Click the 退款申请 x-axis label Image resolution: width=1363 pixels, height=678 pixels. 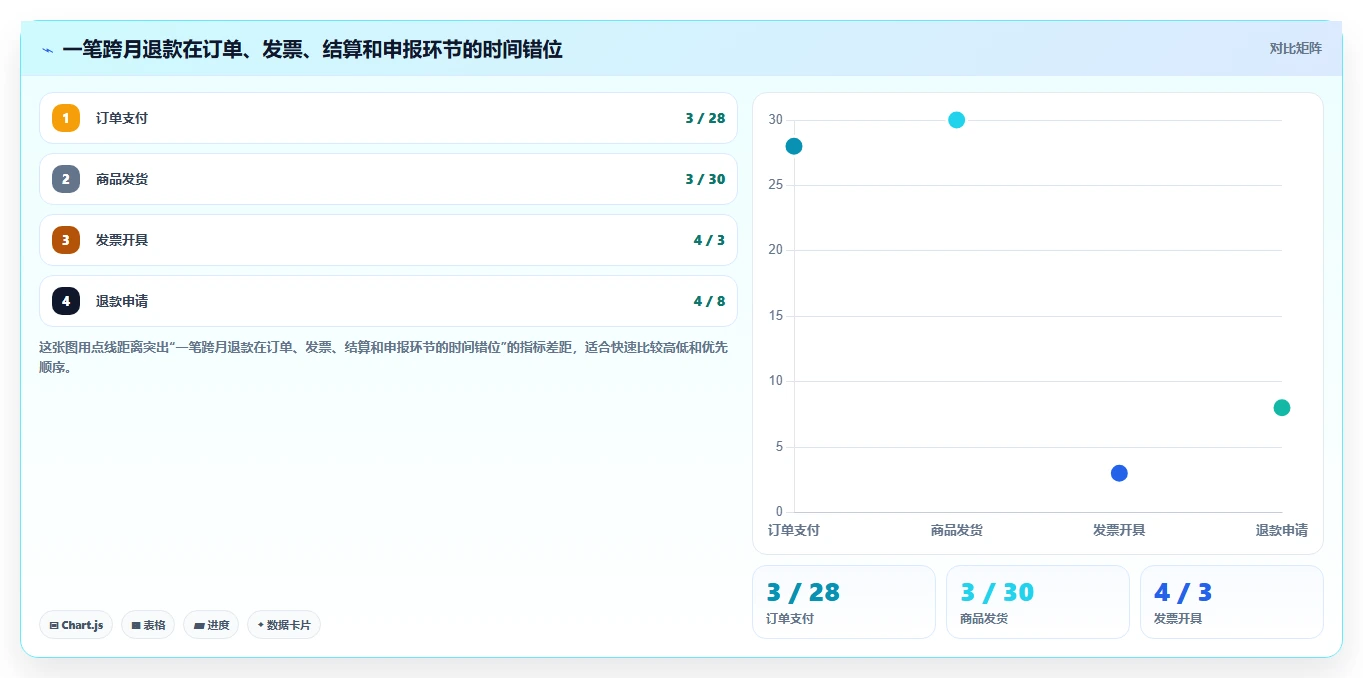tap(1282, 530)
